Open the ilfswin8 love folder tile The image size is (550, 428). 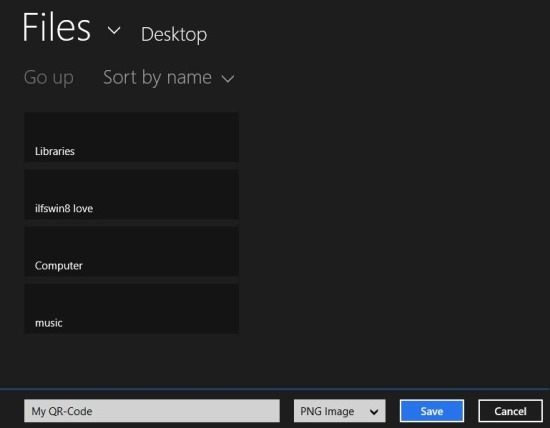tap(132, 194)
